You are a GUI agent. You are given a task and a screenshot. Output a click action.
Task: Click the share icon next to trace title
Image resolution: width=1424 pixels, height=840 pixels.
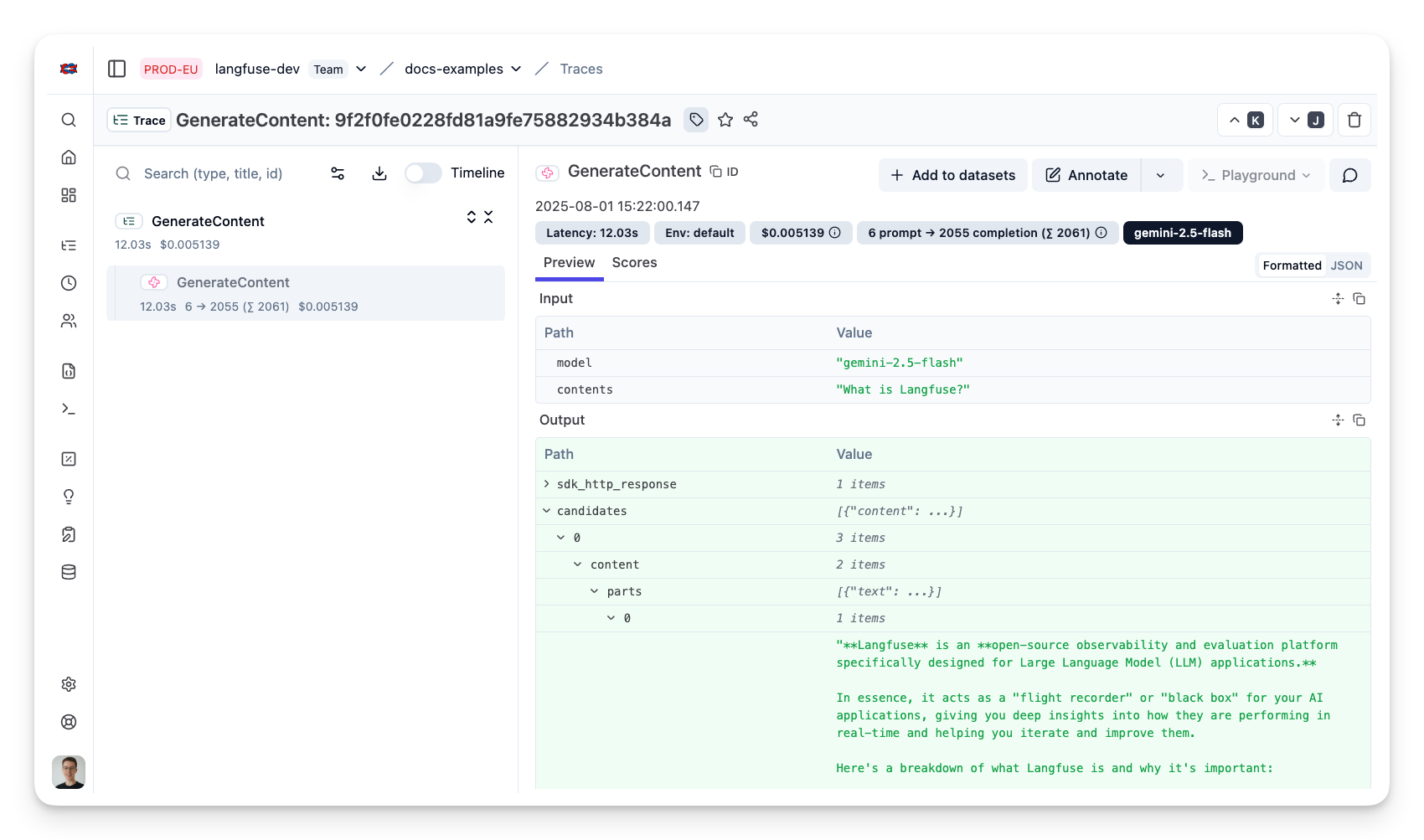click(751, 120)
